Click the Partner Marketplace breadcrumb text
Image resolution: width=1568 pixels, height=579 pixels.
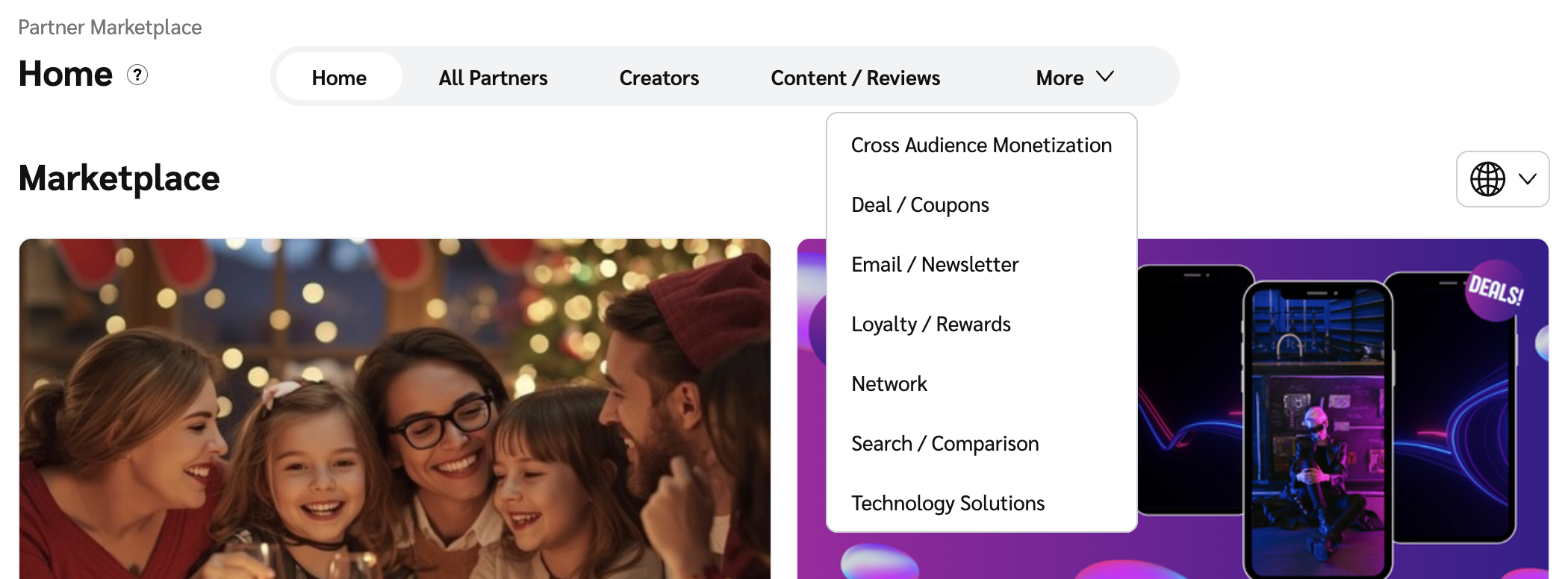110,28
